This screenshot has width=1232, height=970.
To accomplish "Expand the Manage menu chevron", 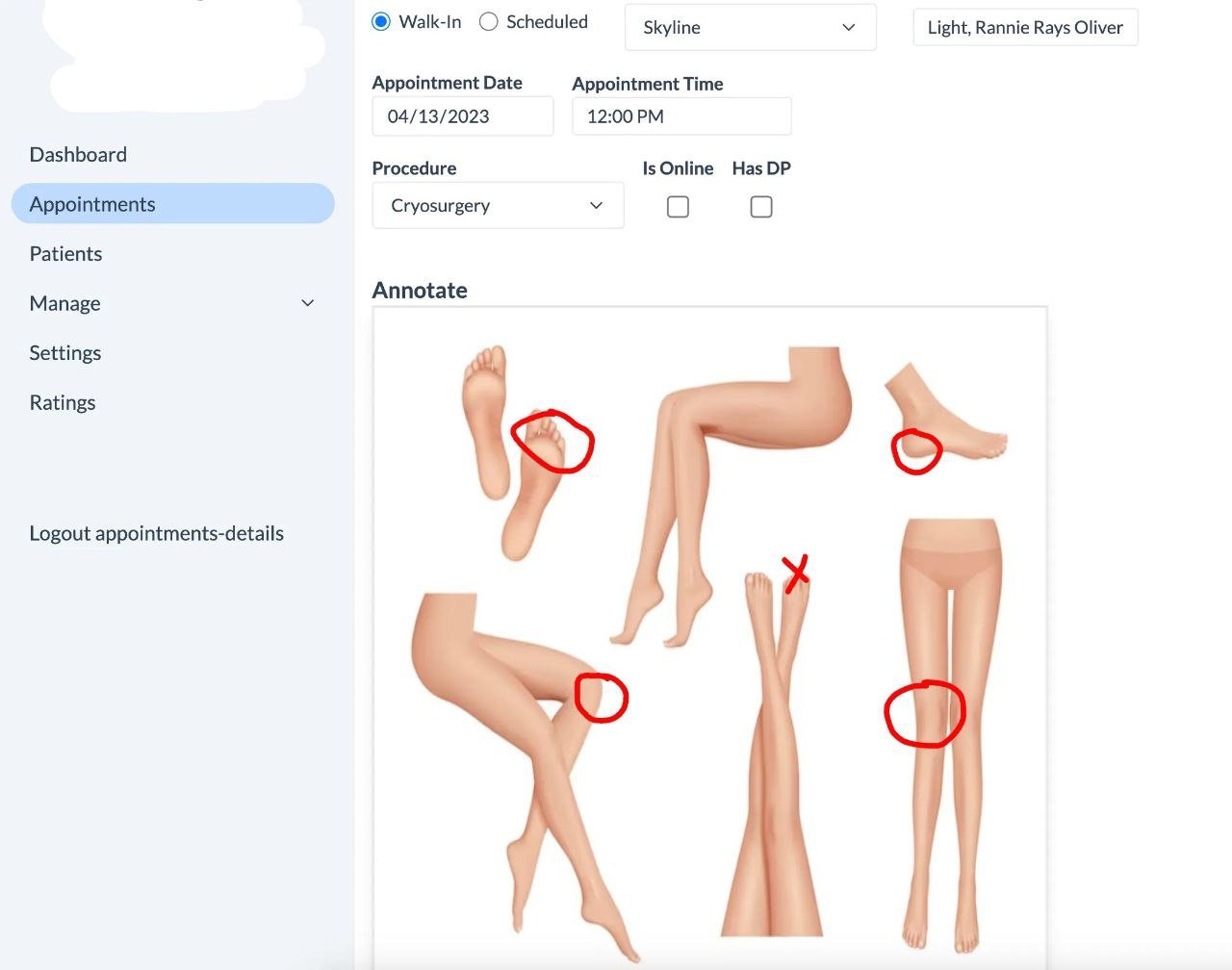I will click(308, 303).
